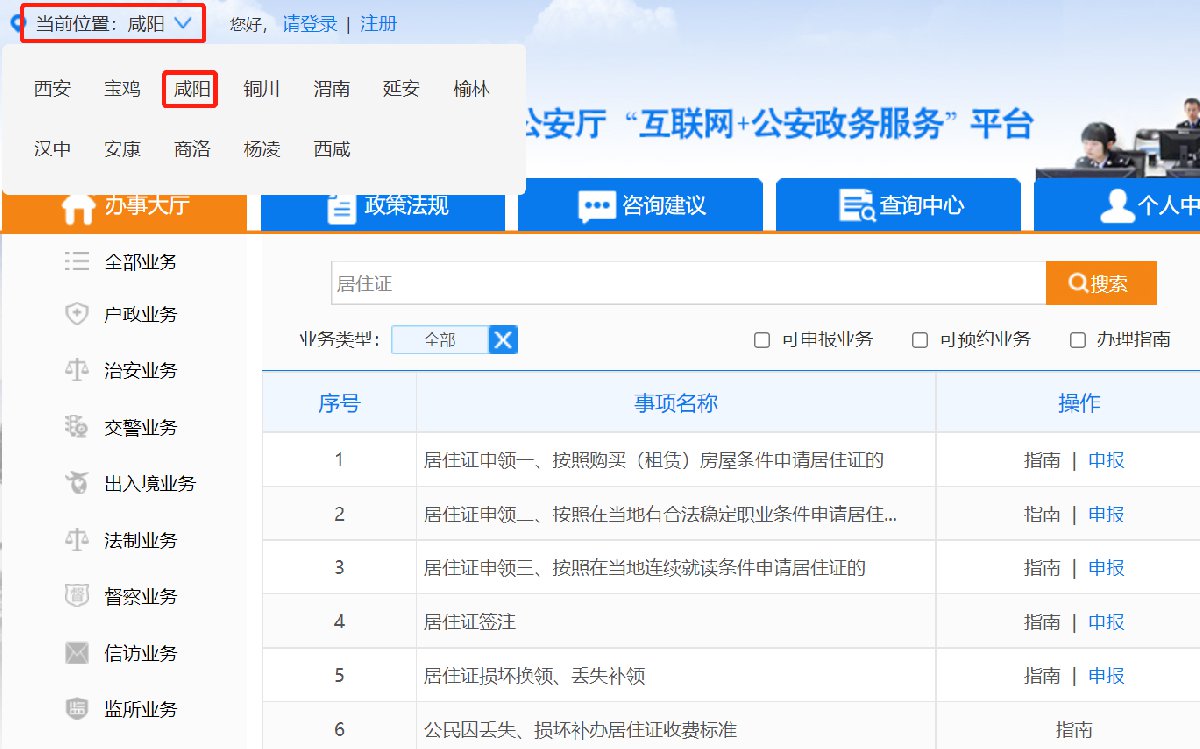The image size is (1200, 749).
Task: Click the 出入境业务 icon in sidebar
Action: [x=77, y=484]
